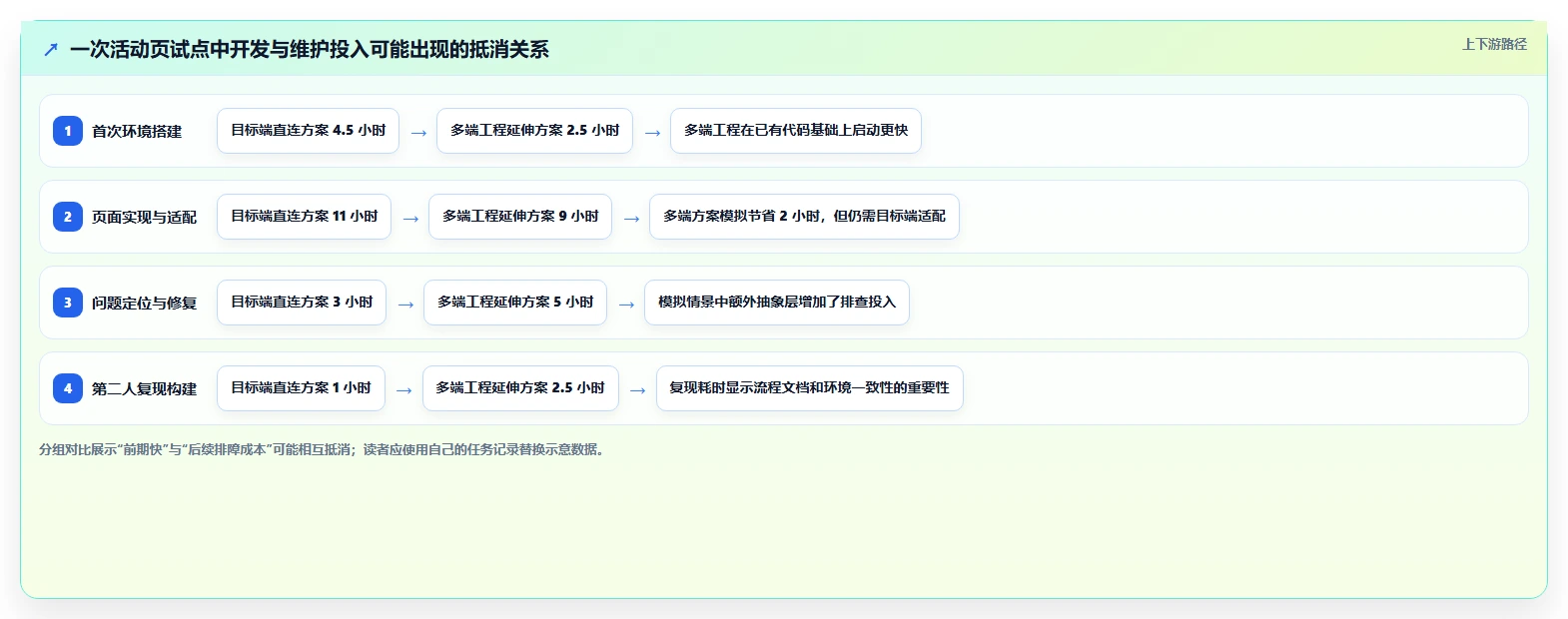Image resolution: width=1568 pixels, height=619 pixels.
Task: Click the 第二人复现构建 row label
Action: (x=144, y=388)
